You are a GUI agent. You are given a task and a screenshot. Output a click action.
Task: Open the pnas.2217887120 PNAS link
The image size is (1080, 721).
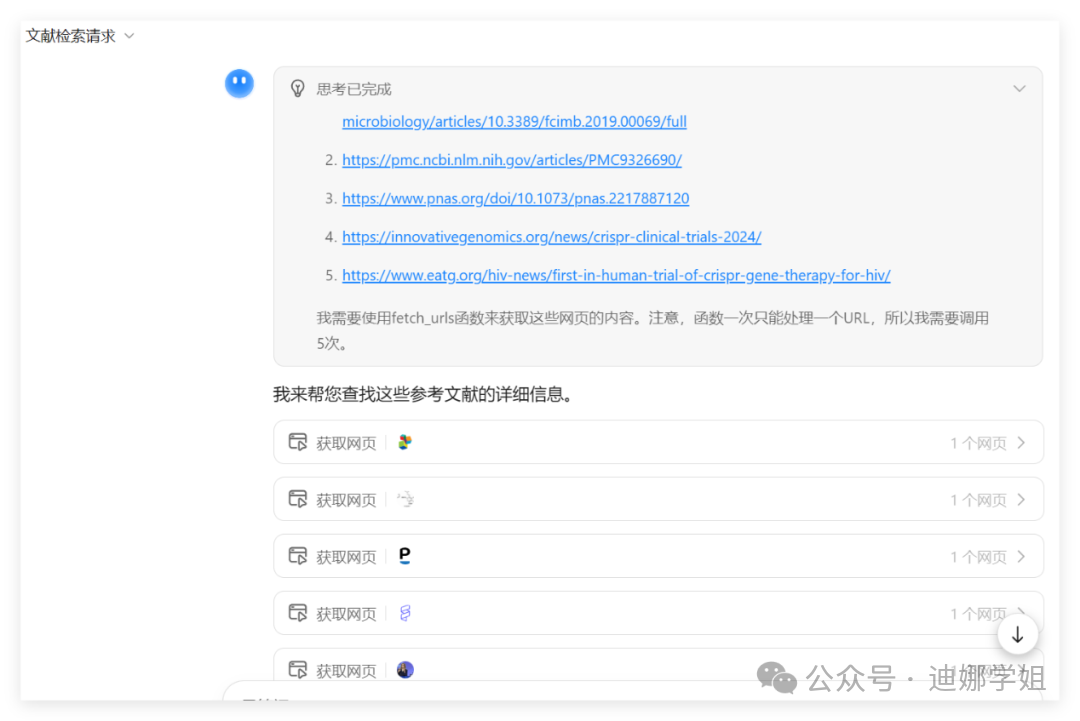(515, 198)
